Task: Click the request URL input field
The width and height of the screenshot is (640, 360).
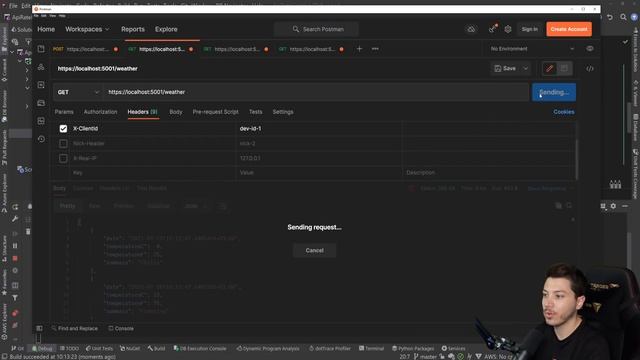Action: click(x=316, y=92)
